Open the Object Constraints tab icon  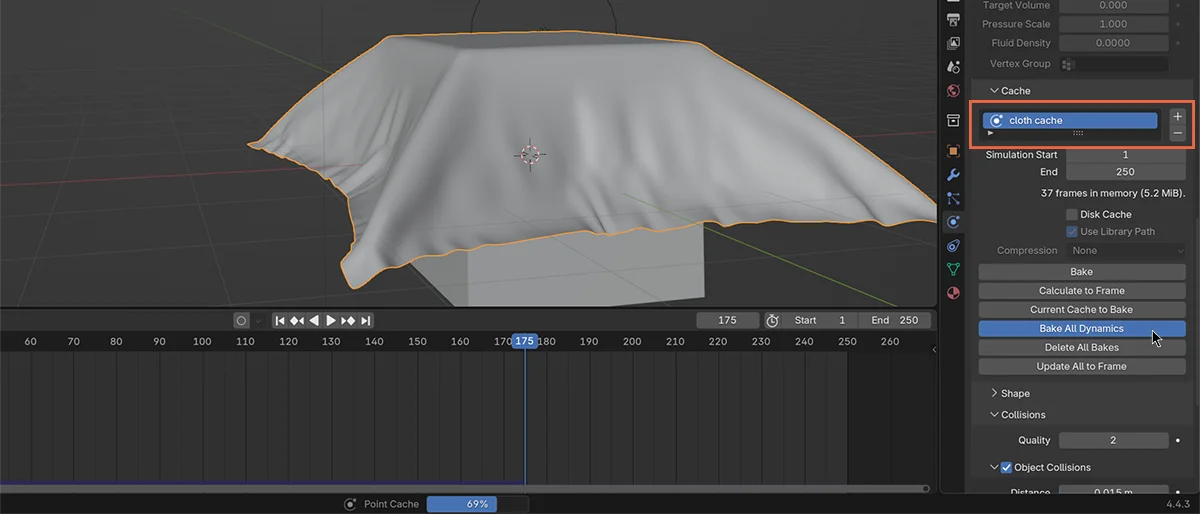tap(953, 245)
